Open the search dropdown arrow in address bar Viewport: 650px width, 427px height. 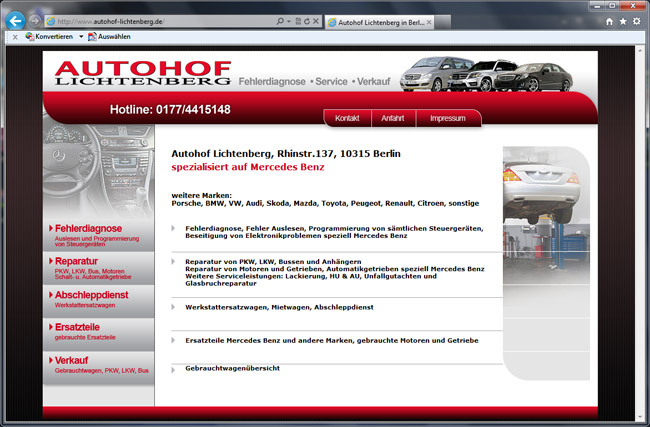click(x=289, y=21)
